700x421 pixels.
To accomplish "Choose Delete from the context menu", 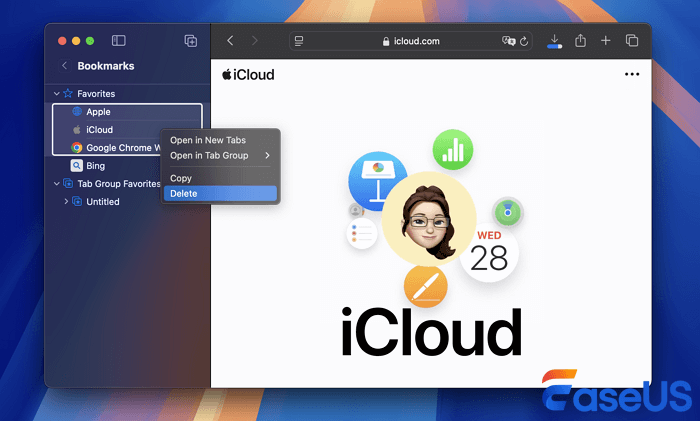I will 184,193.
